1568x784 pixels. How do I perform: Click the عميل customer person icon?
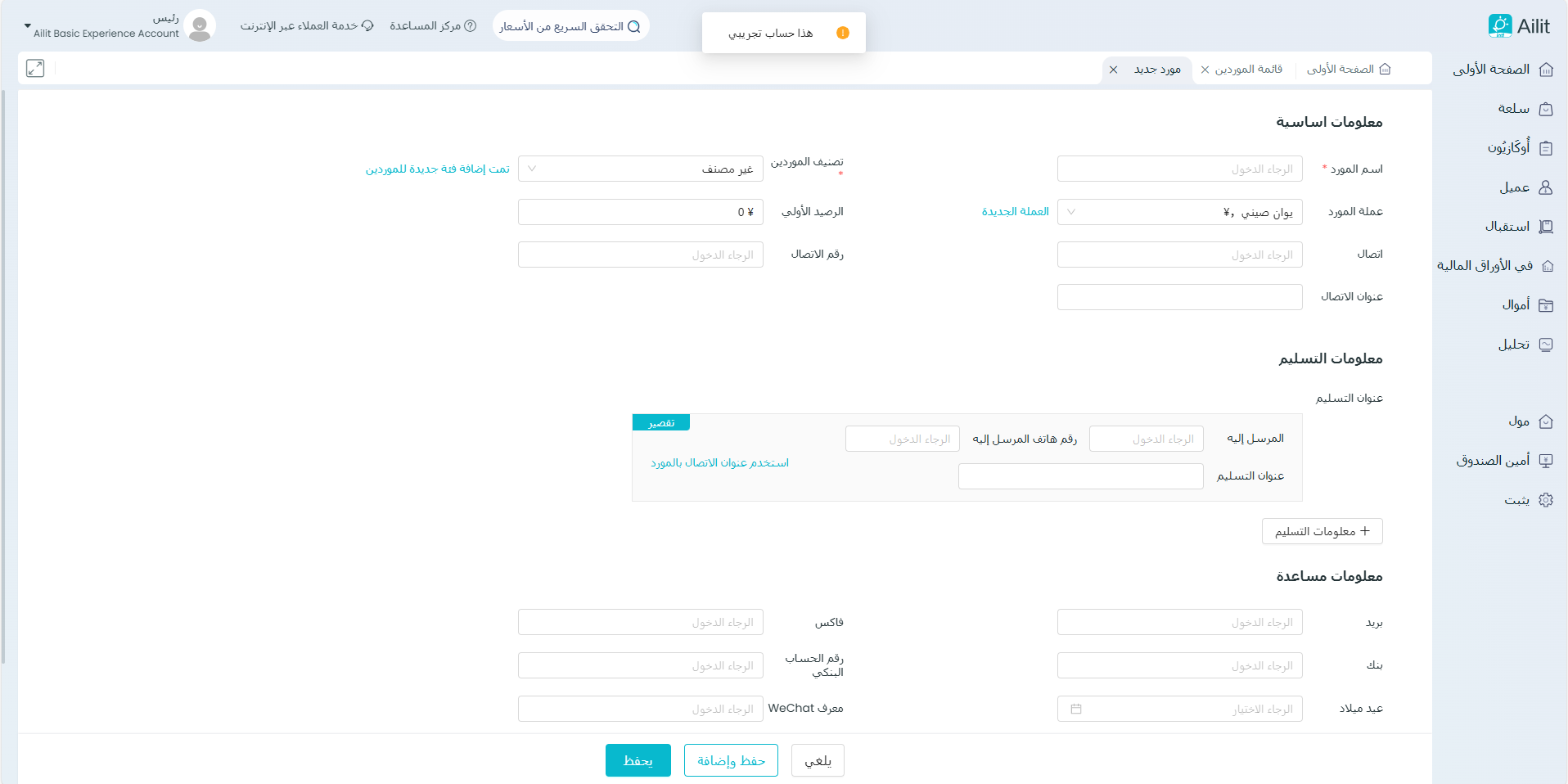pos(1546,187)
